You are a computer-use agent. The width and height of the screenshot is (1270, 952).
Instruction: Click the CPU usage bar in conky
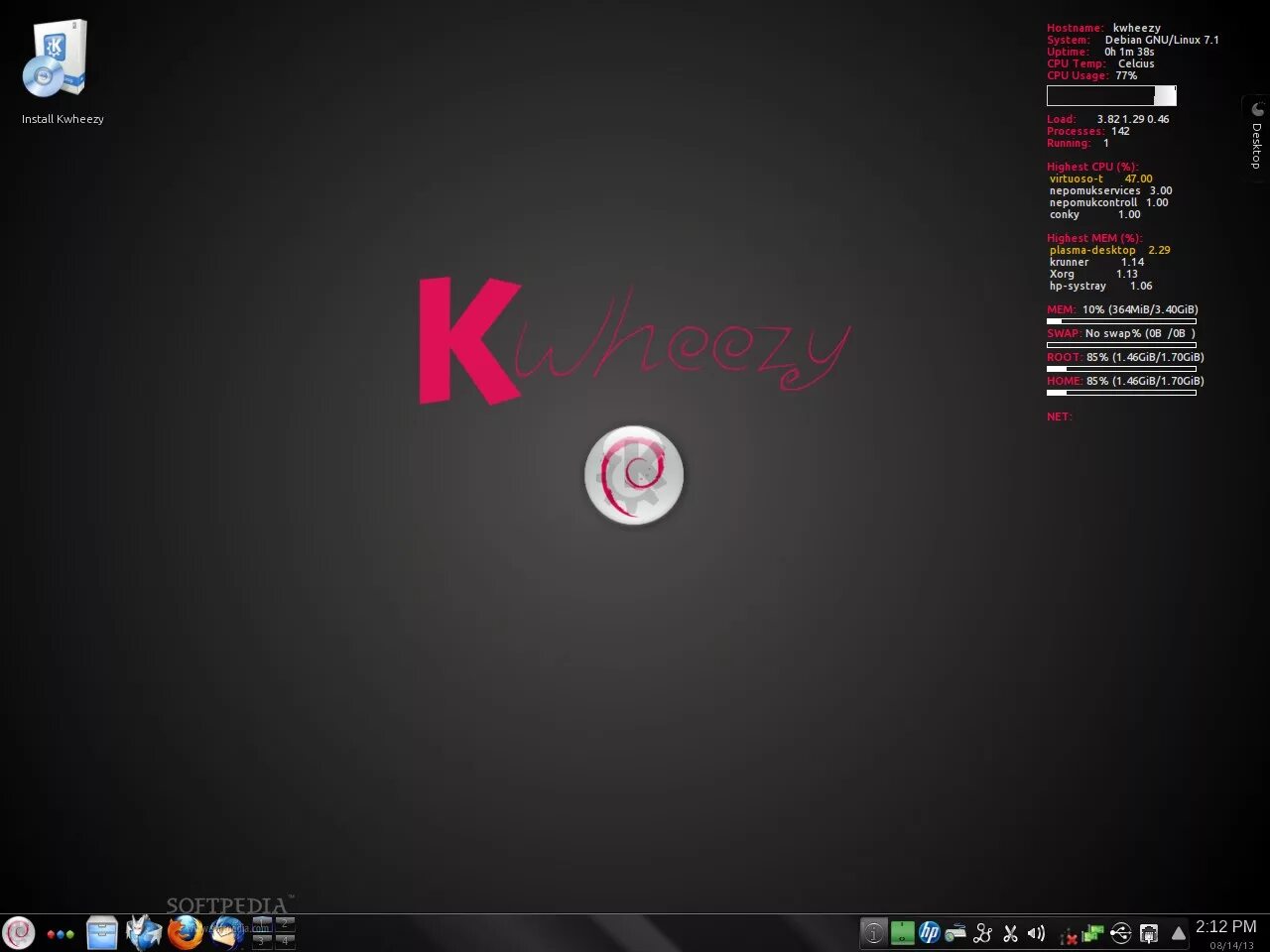1111,95
